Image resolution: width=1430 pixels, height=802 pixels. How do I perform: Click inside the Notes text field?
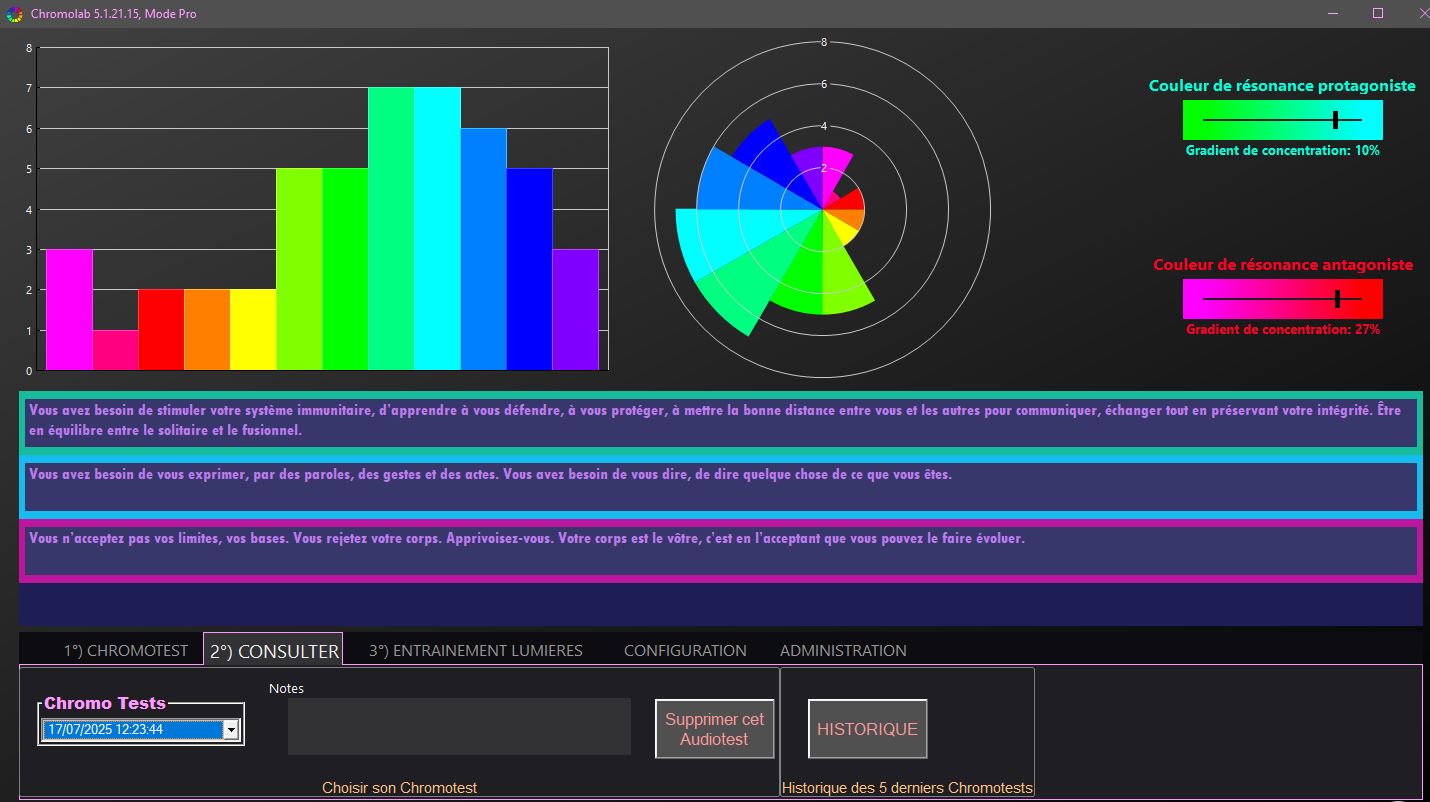point(459,726)
